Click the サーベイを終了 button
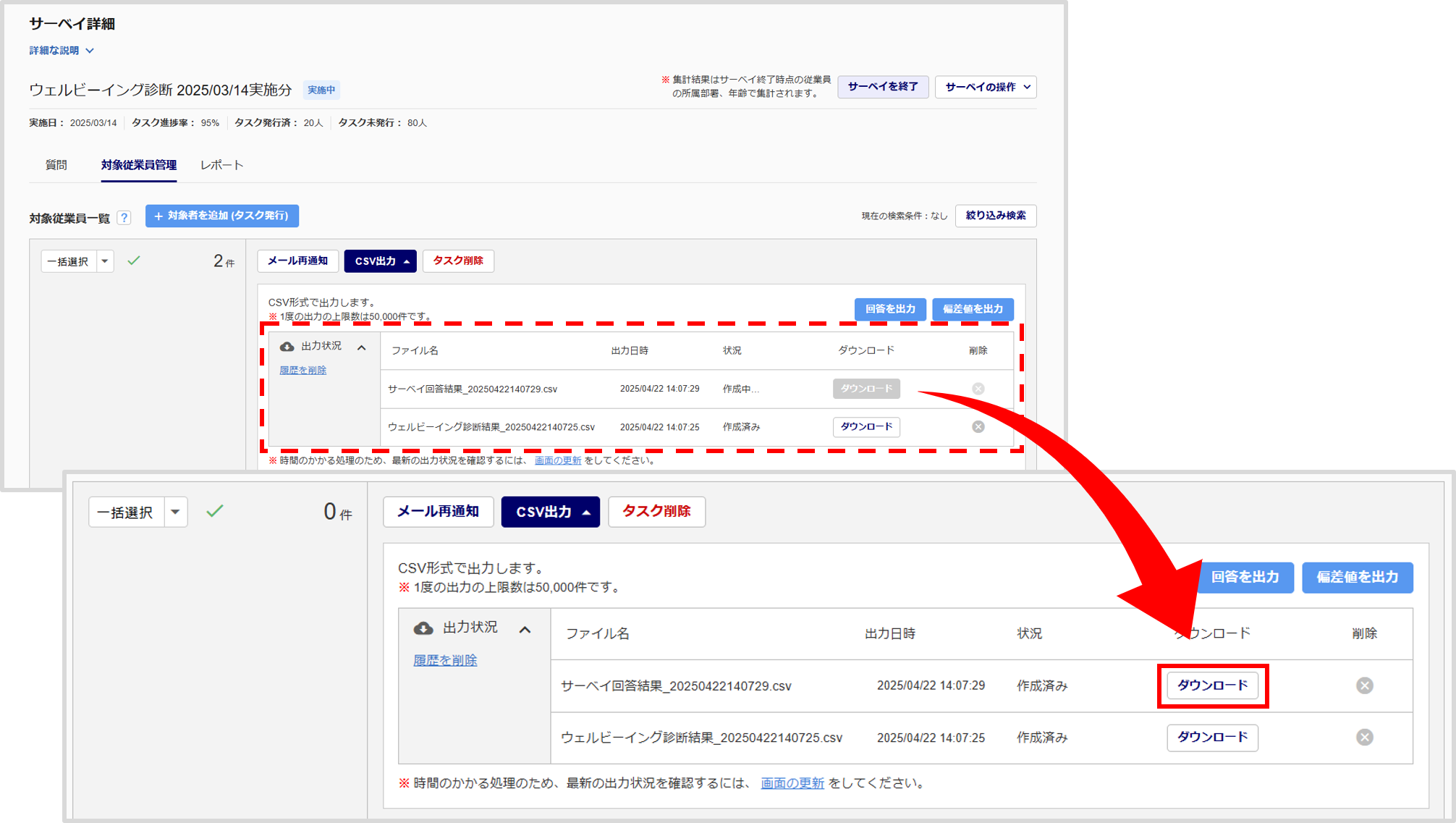Screen dimensions: 1456x823 pyautogui.click(x=883, y=87)
